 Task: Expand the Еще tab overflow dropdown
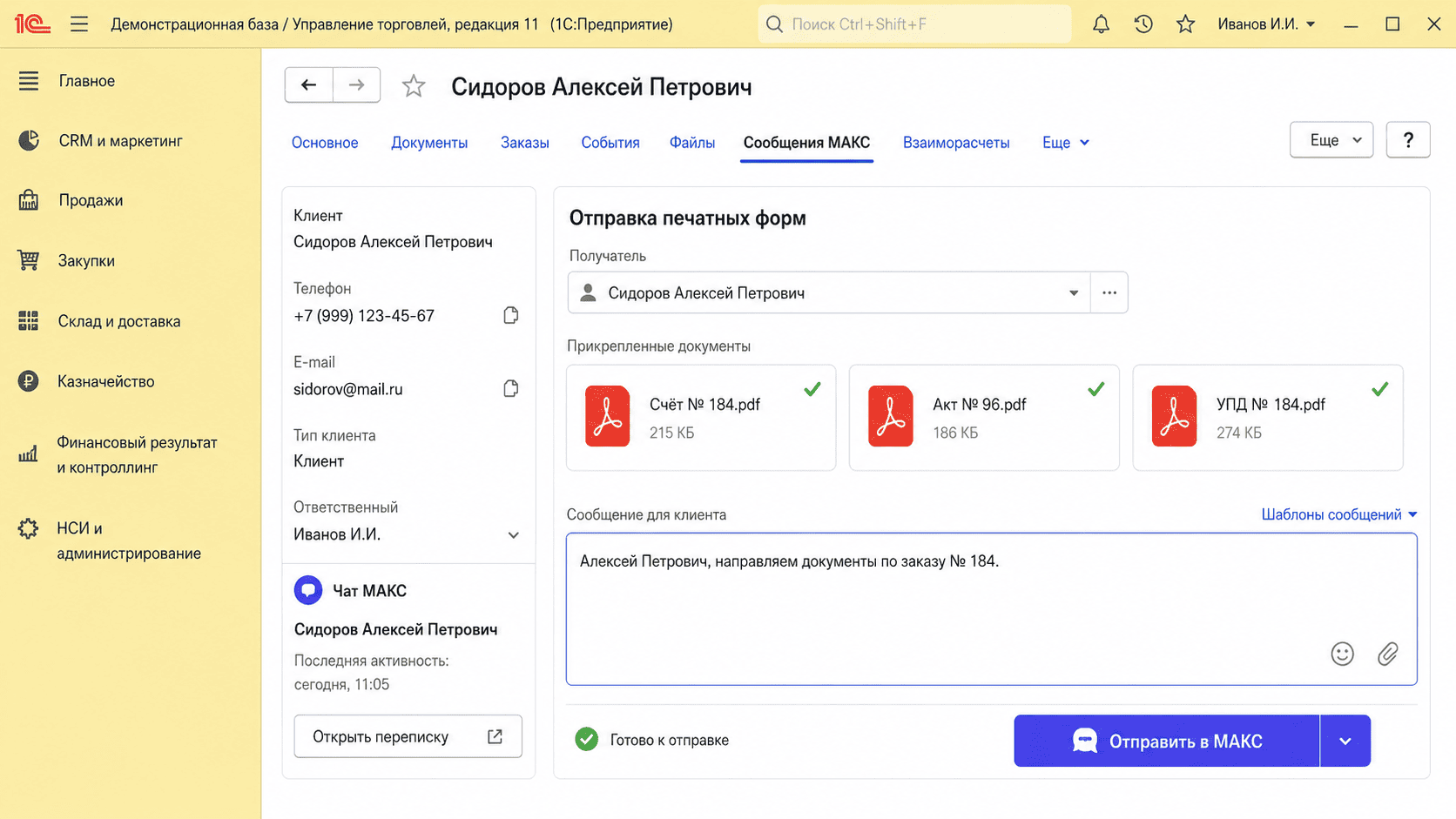pyautogui.click(x=1066, y=142)
